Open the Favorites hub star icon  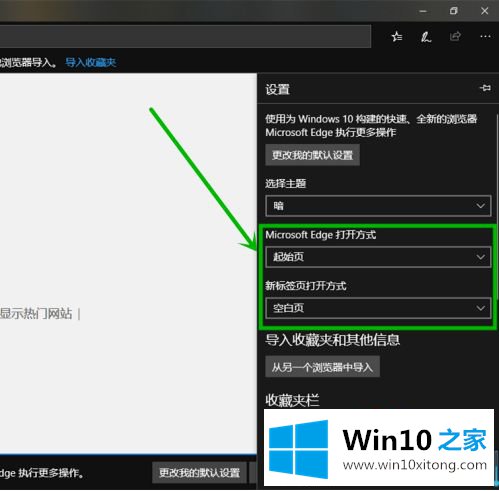point(397,36)
